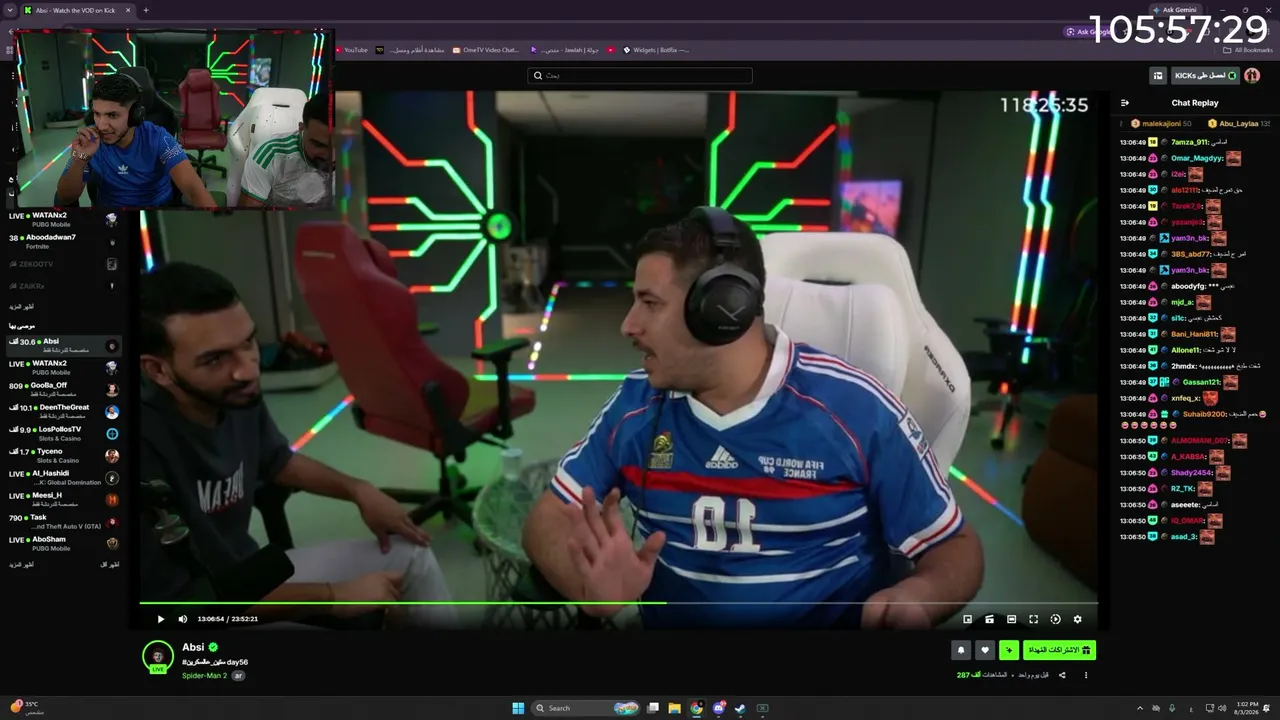Open Task View from the taskbar
1280x720 pixels.
(653, 708)
